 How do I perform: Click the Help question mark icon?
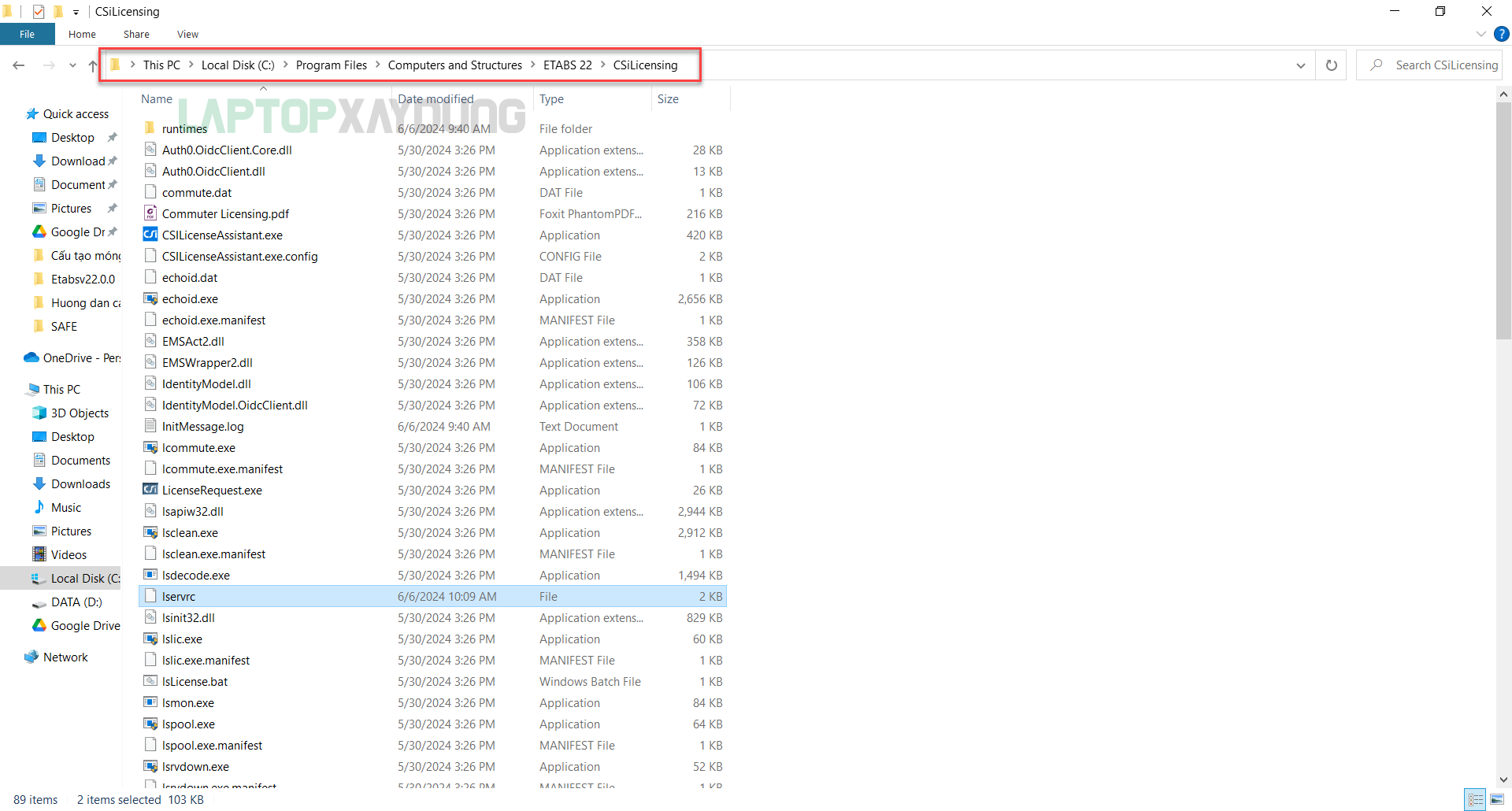1502,34
